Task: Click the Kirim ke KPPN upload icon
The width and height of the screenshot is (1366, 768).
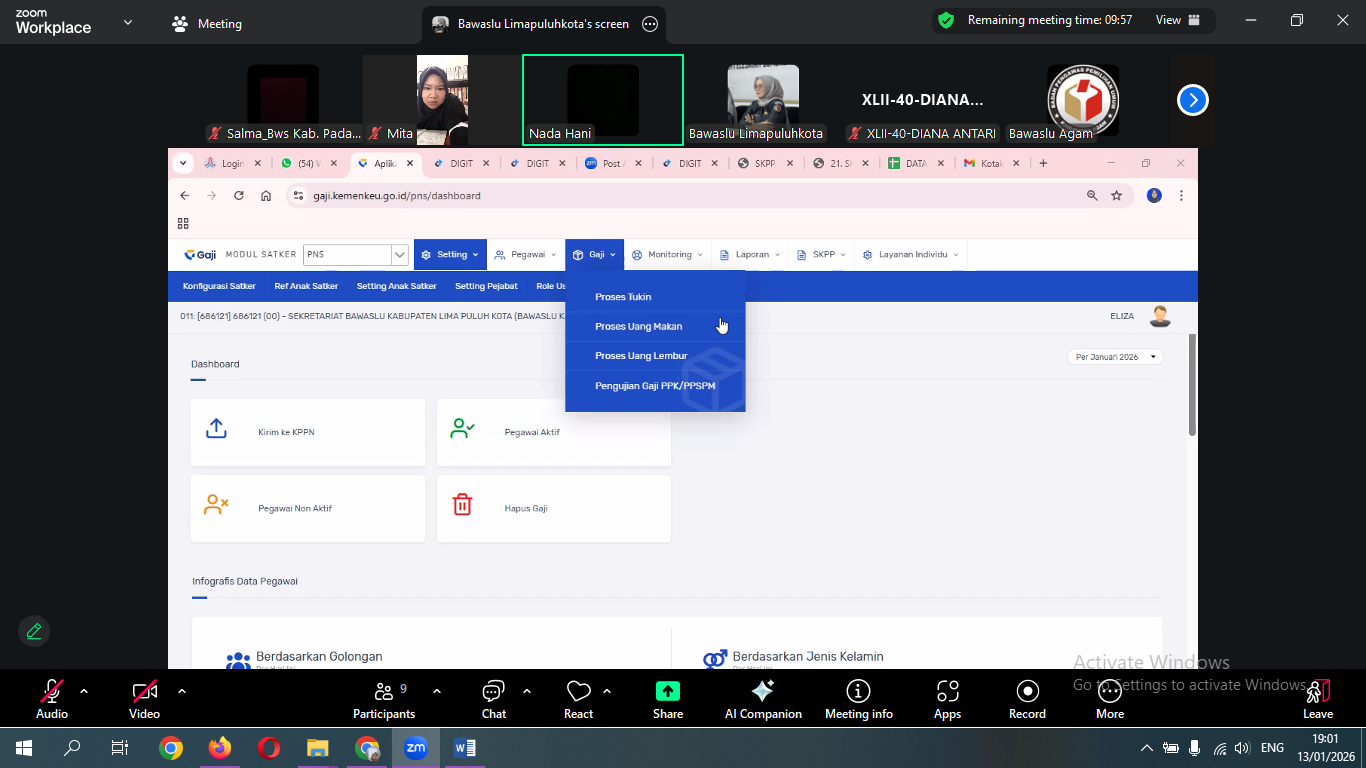Action: point(216,429)
